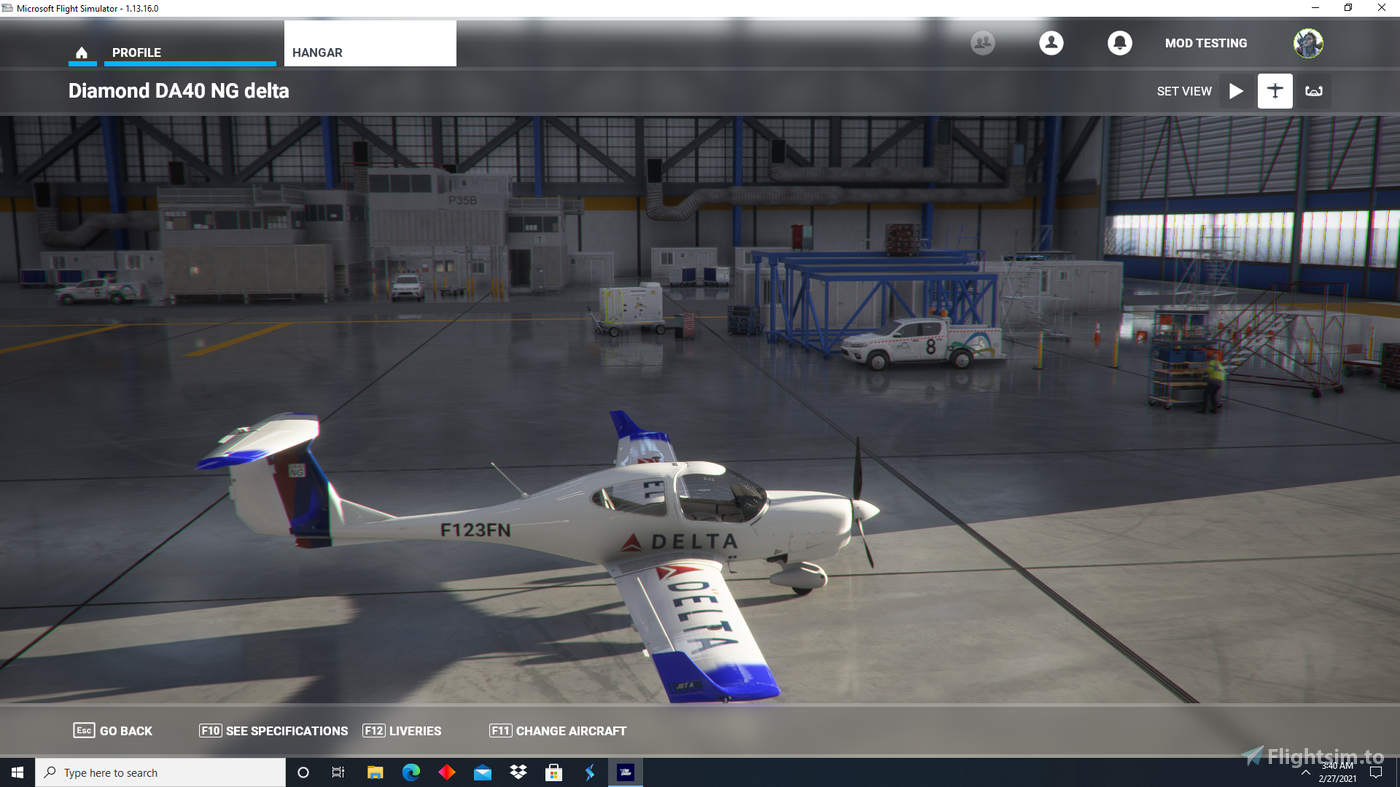The width and height of the screenshot is (1400, 787).
Task: Switch to the cockpit view icon
Action: coord(1313,91)
